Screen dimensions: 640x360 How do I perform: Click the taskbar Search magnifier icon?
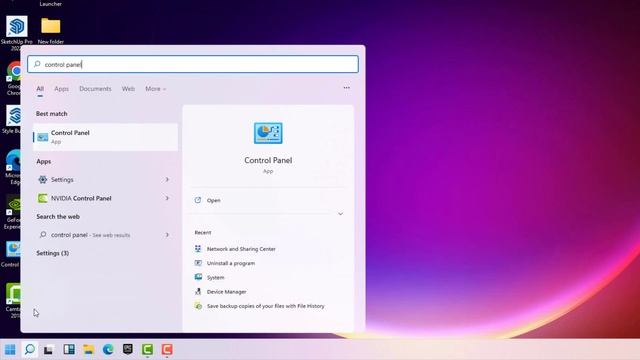(x=30, y=349)
